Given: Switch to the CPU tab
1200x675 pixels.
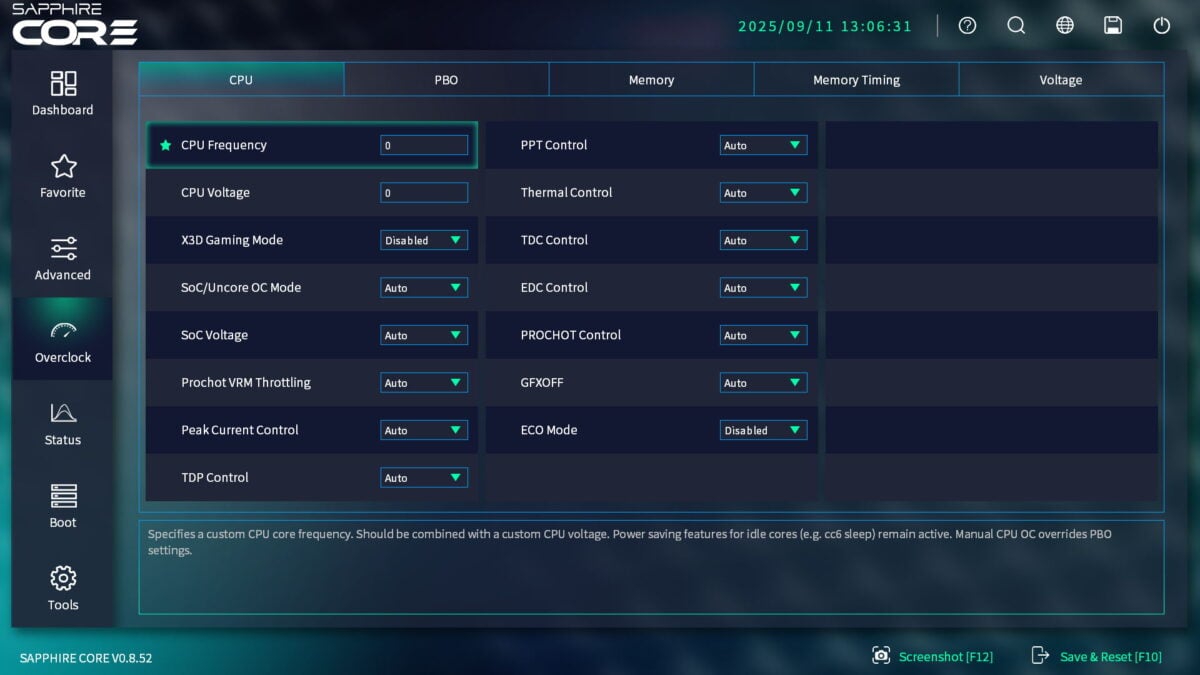Looking at the screenshot, I should click(x=241, y=80).
